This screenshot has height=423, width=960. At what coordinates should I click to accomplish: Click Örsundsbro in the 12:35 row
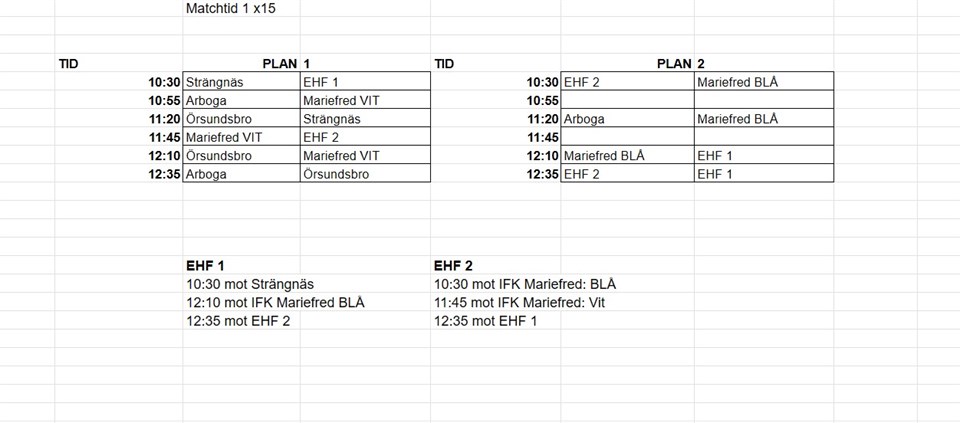[335, 174]
